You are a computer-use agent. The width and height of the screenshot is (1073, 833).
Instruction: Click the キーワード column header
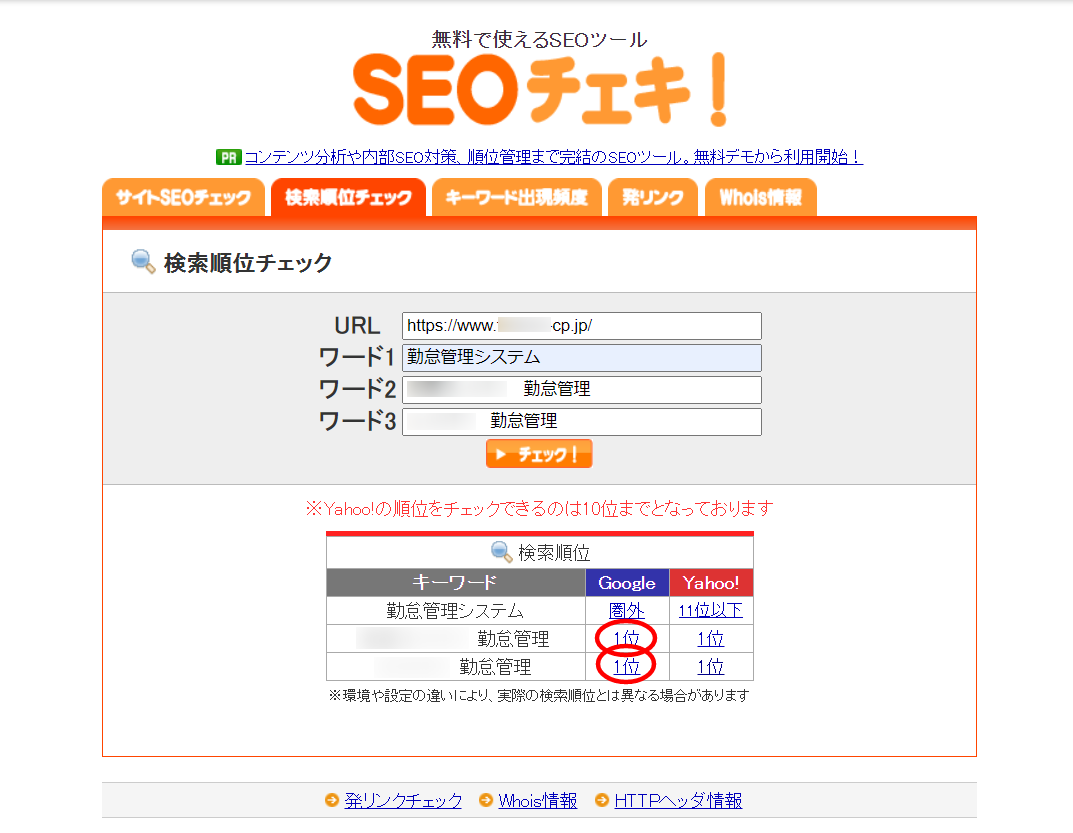456,582
